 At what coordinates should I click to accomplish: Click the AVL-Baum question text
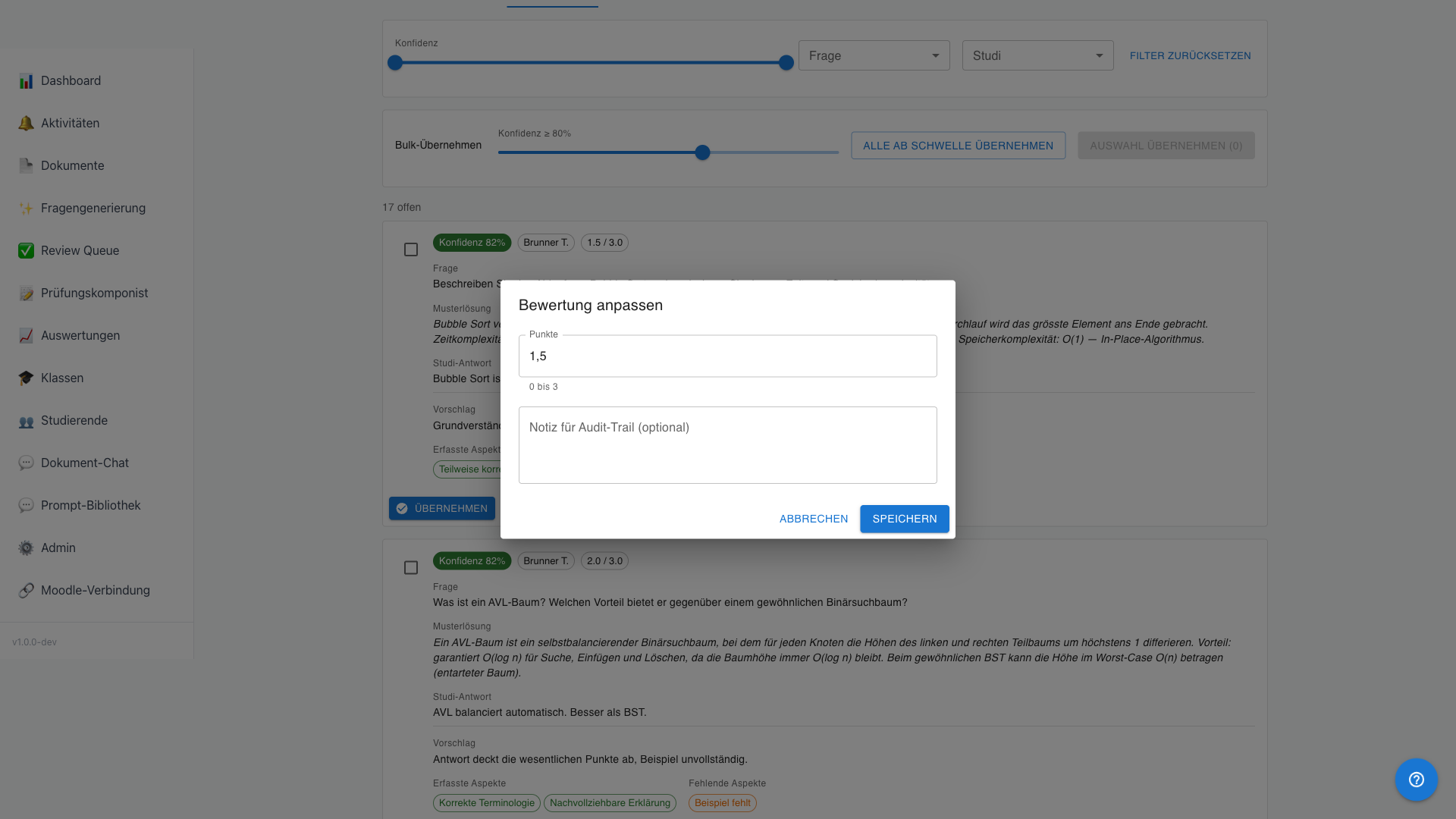tap(670, 603)
